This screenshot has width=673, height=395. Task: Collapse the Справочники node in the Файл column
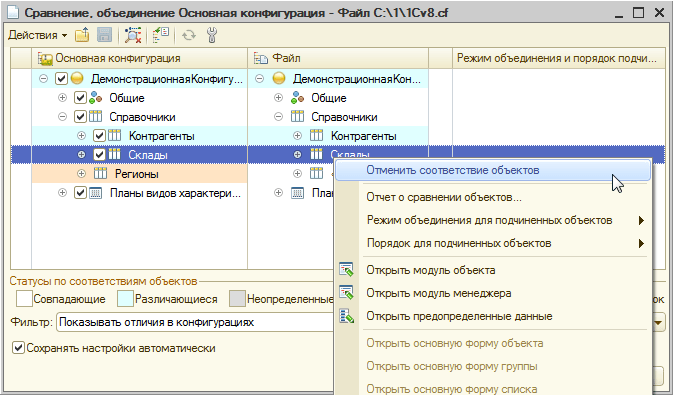[279, 117]
